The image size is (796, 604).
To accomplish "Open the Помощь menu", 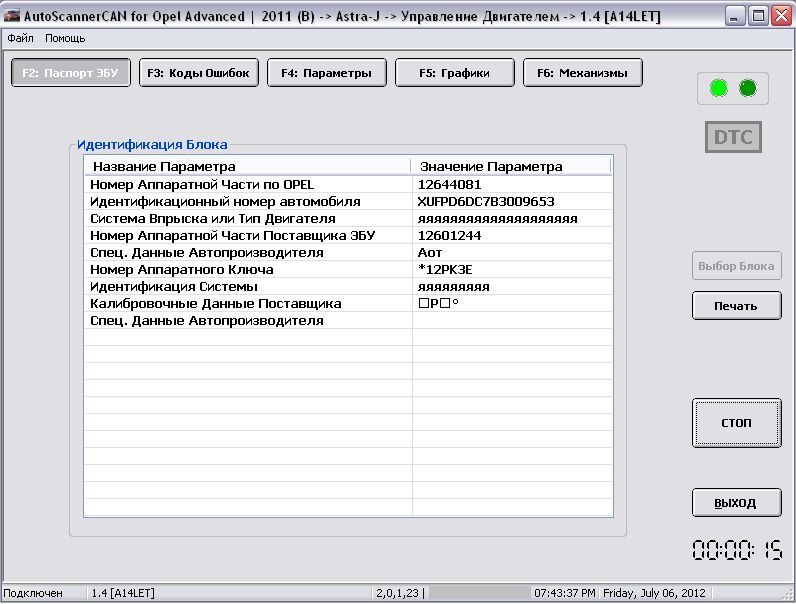I will pos(65,38).
